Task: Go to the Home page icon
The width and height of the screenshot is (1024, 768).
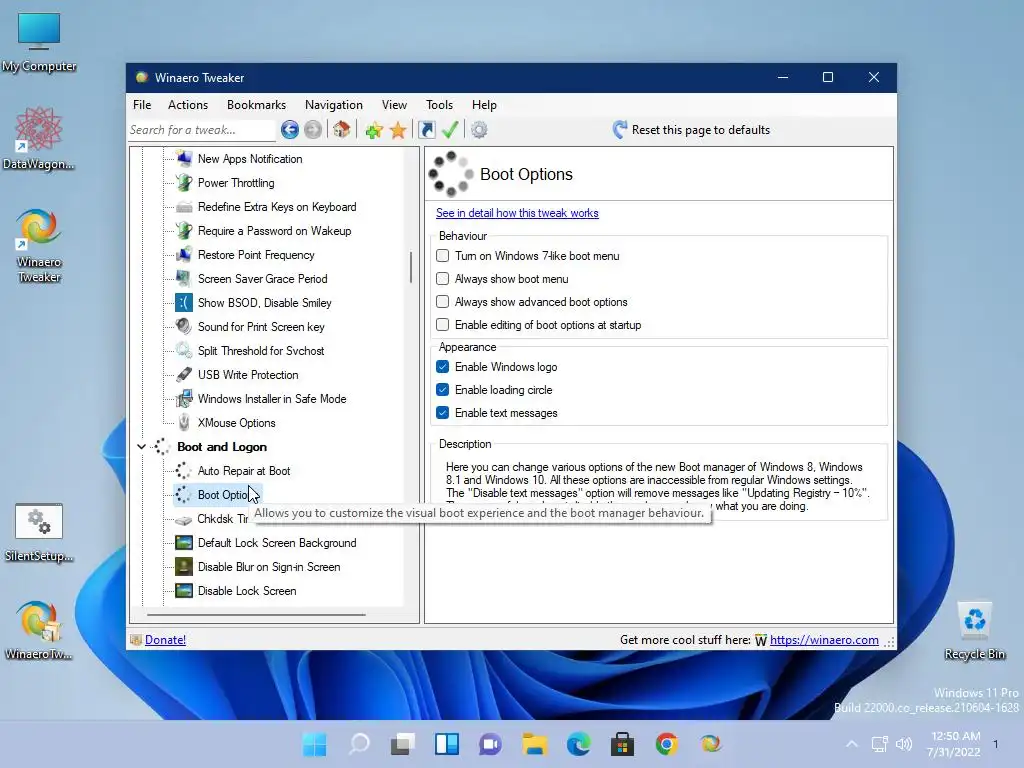Action: pyautogui.click(x=342, y=130)
